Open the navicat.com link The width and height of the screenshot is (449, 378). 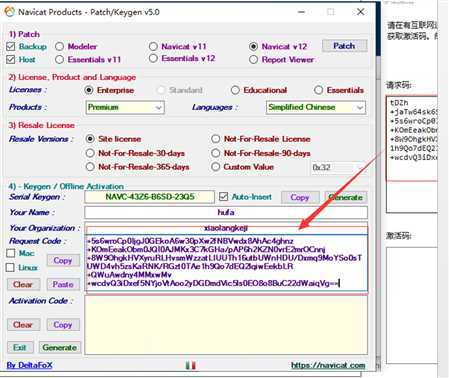tap(328, 365)
